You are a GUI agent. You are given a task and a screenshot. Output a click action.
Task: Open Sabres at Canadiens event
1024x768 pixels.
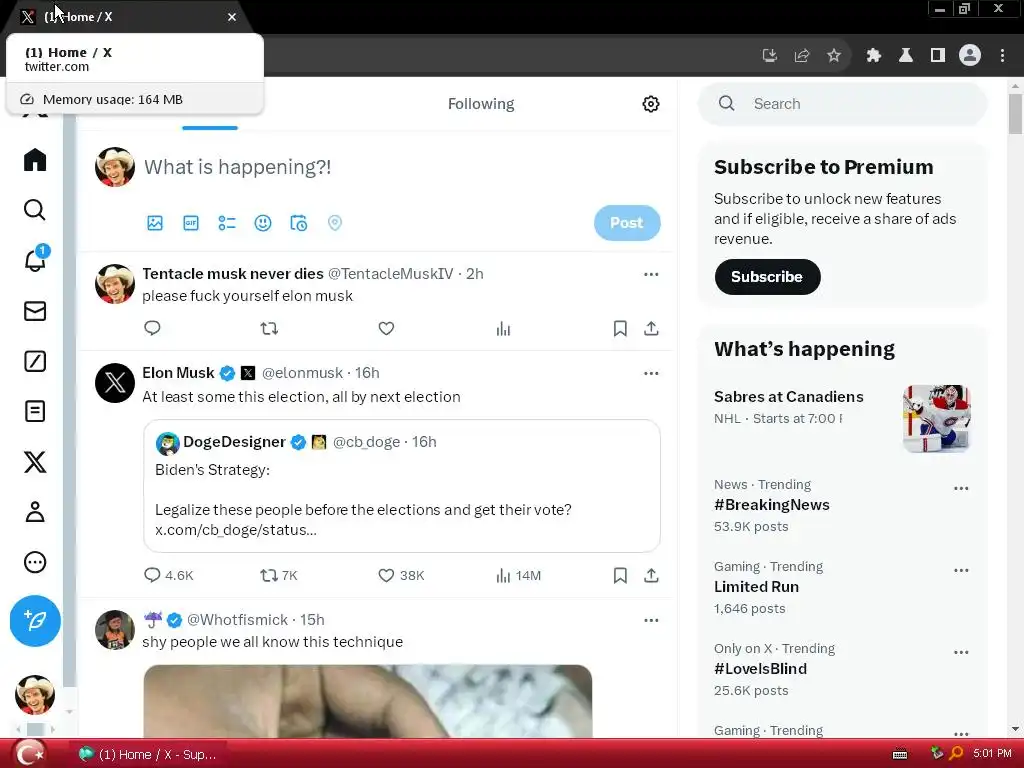point(842,418)
